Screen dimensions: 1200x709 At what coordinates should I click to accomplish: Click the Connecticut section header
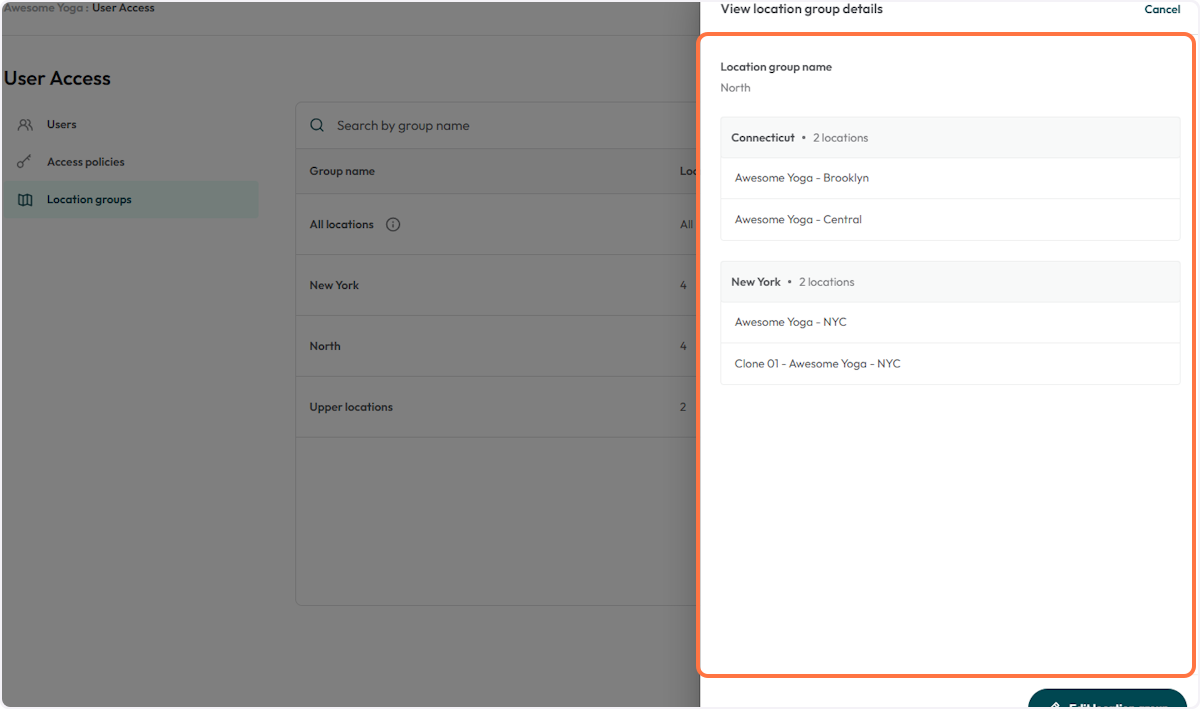pyautogui.click(x=762, y=137)
